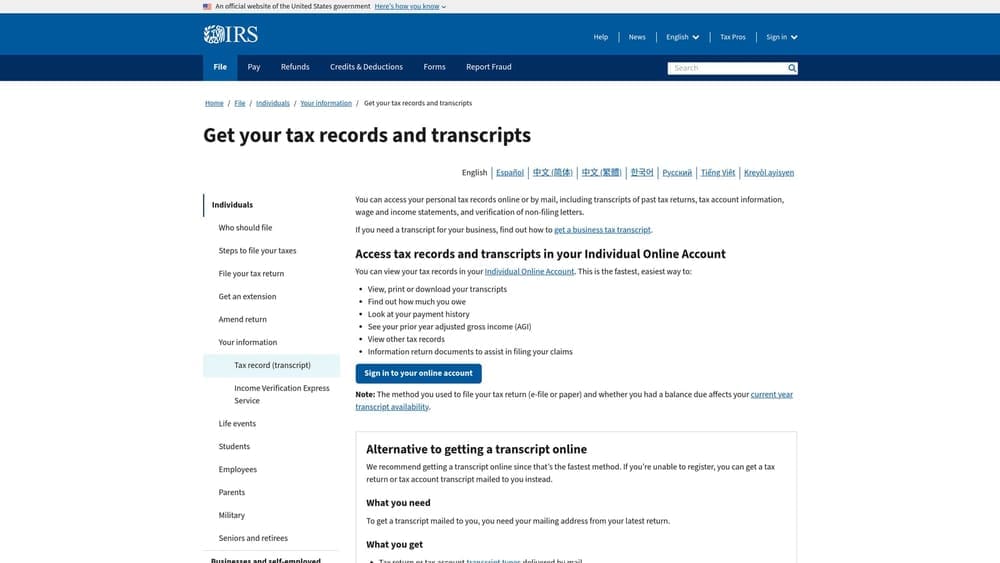Viewport: 1000px width, 563px height.
Task: Click the File breadcrumb link
Action: (x=239, y=103)
